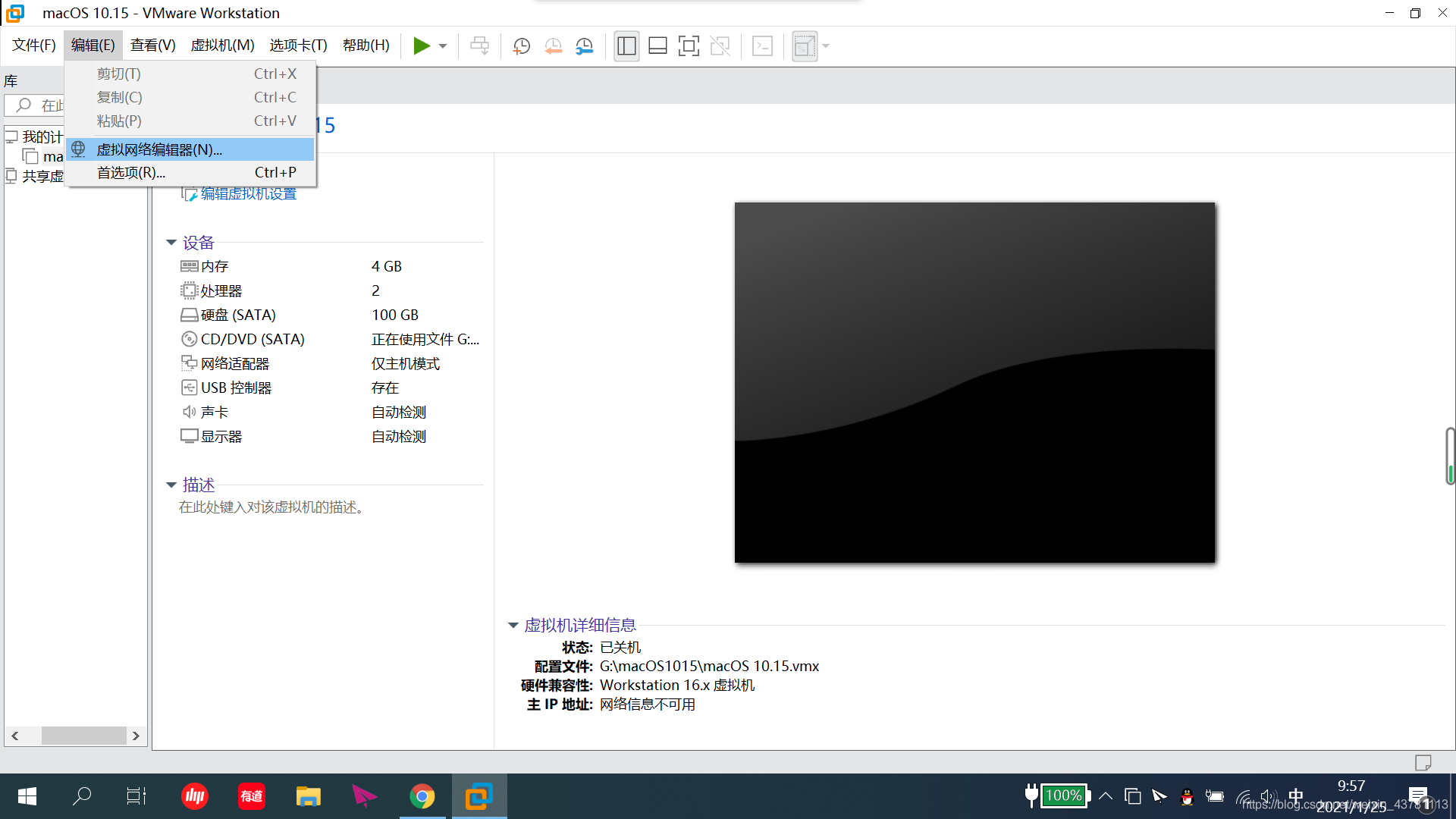Open the 选项卡(T) menu

pos(299,45)
